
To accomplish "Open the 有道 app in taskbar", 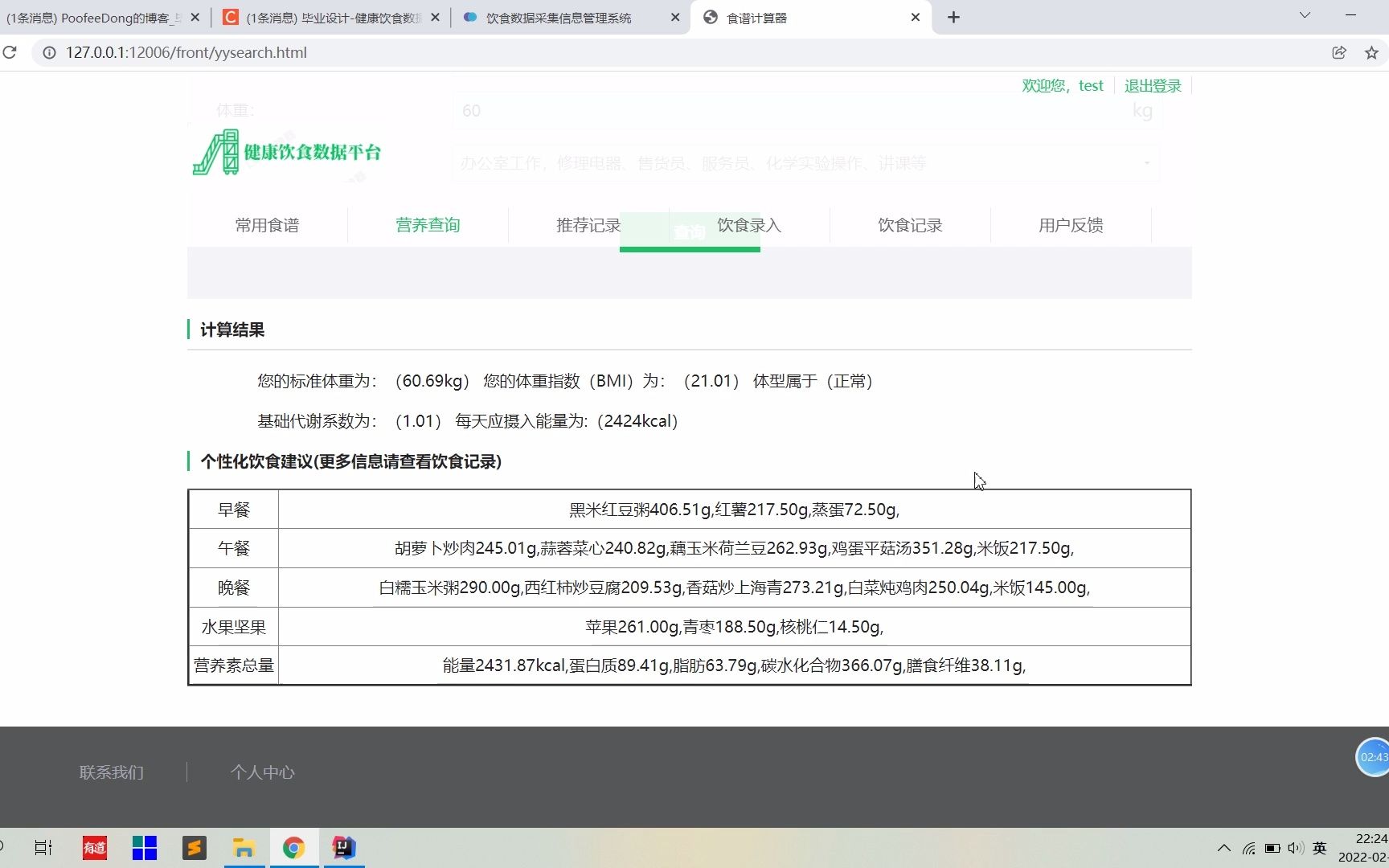I will coord(95,848).
